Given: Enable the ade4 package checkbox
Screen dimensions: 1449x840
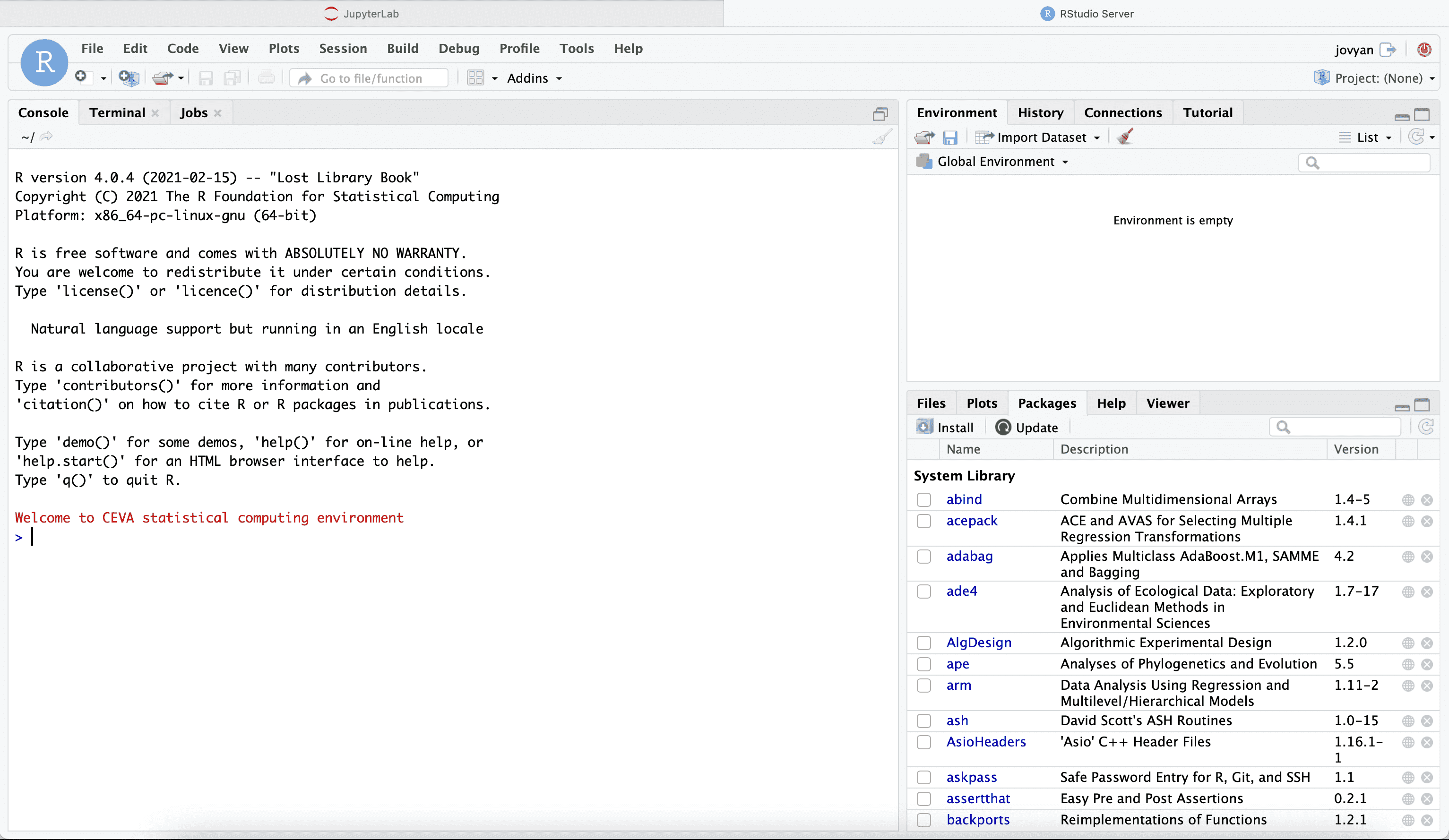Looking at the screenshot, I should 923,591.
